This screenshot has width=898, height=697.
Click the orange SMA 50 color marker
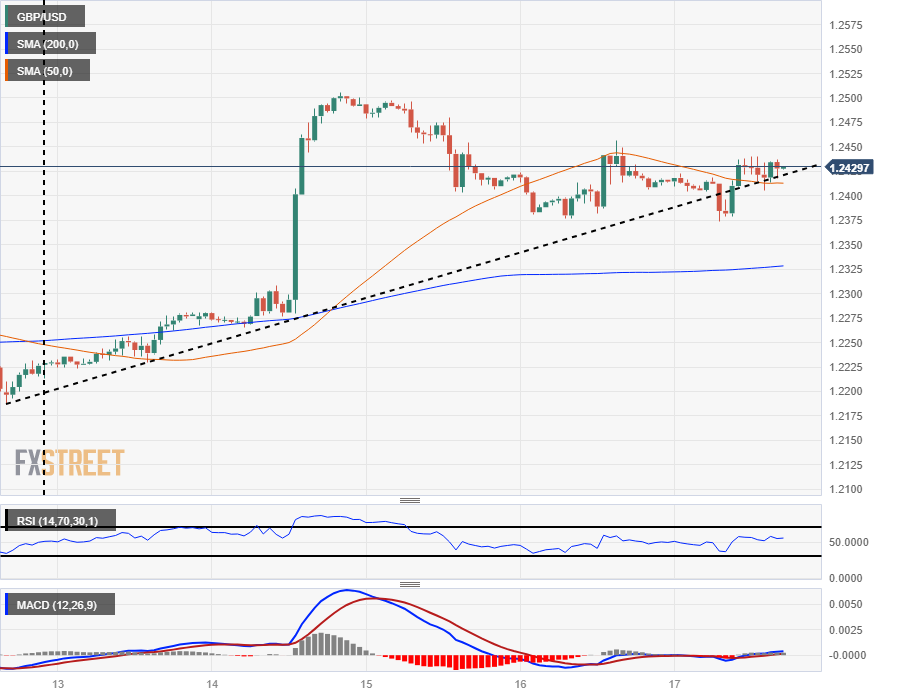coord(7,70)
